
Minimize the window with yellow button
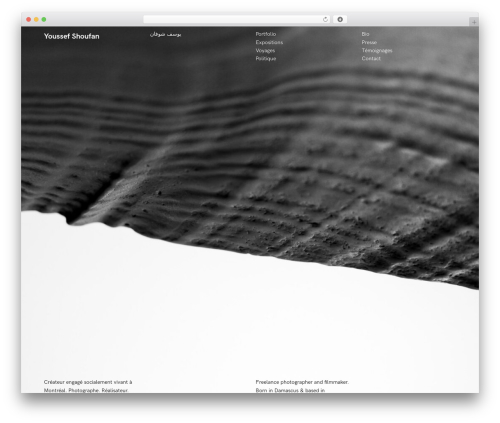tap(36, 20)
